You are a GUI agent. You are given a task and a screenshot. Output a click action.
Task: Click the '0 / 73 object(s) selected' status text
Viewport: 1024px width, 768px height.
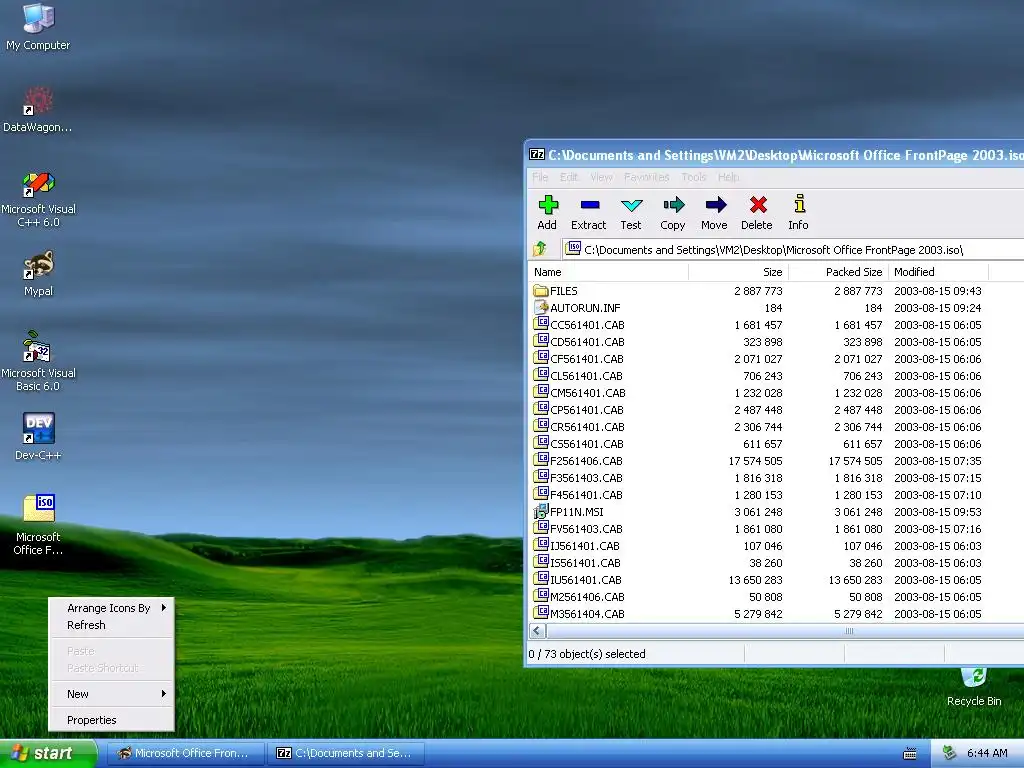point(586,654)
